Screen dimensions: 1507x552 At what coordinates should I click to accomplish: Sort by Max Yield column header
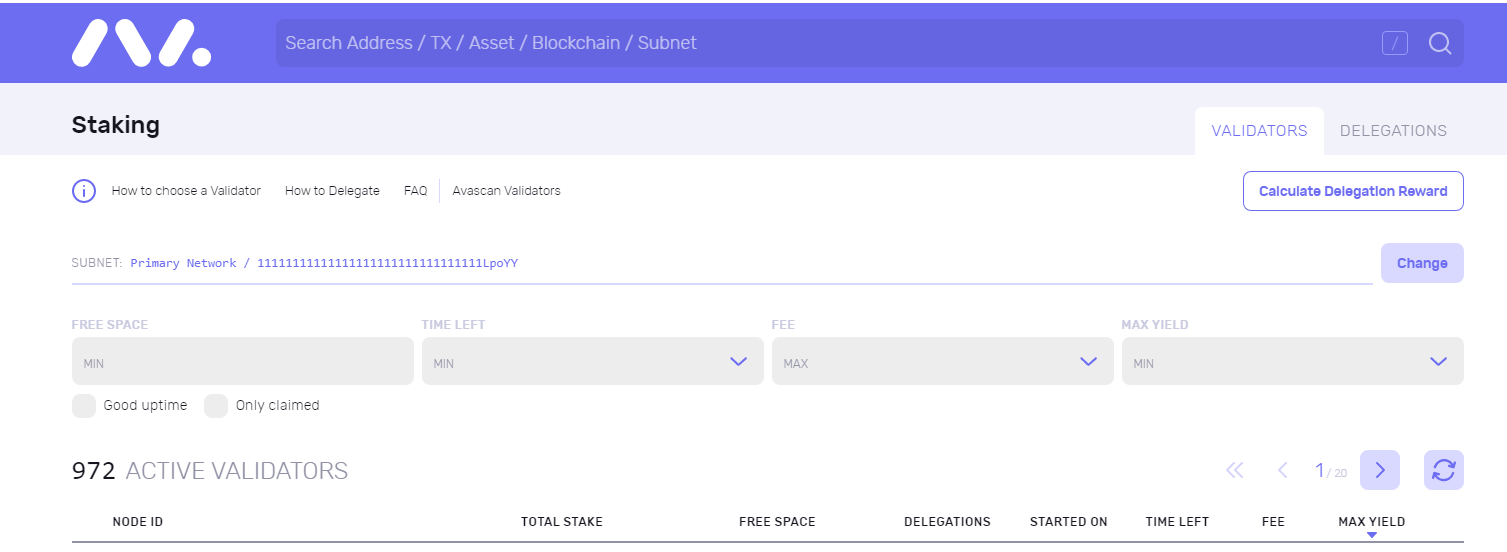[x=1371, y=522]
